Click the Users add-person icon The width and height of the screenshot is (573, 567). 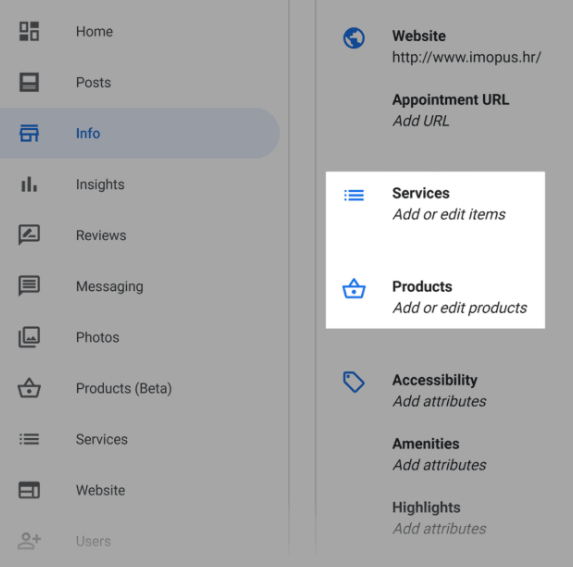point(29,541)
